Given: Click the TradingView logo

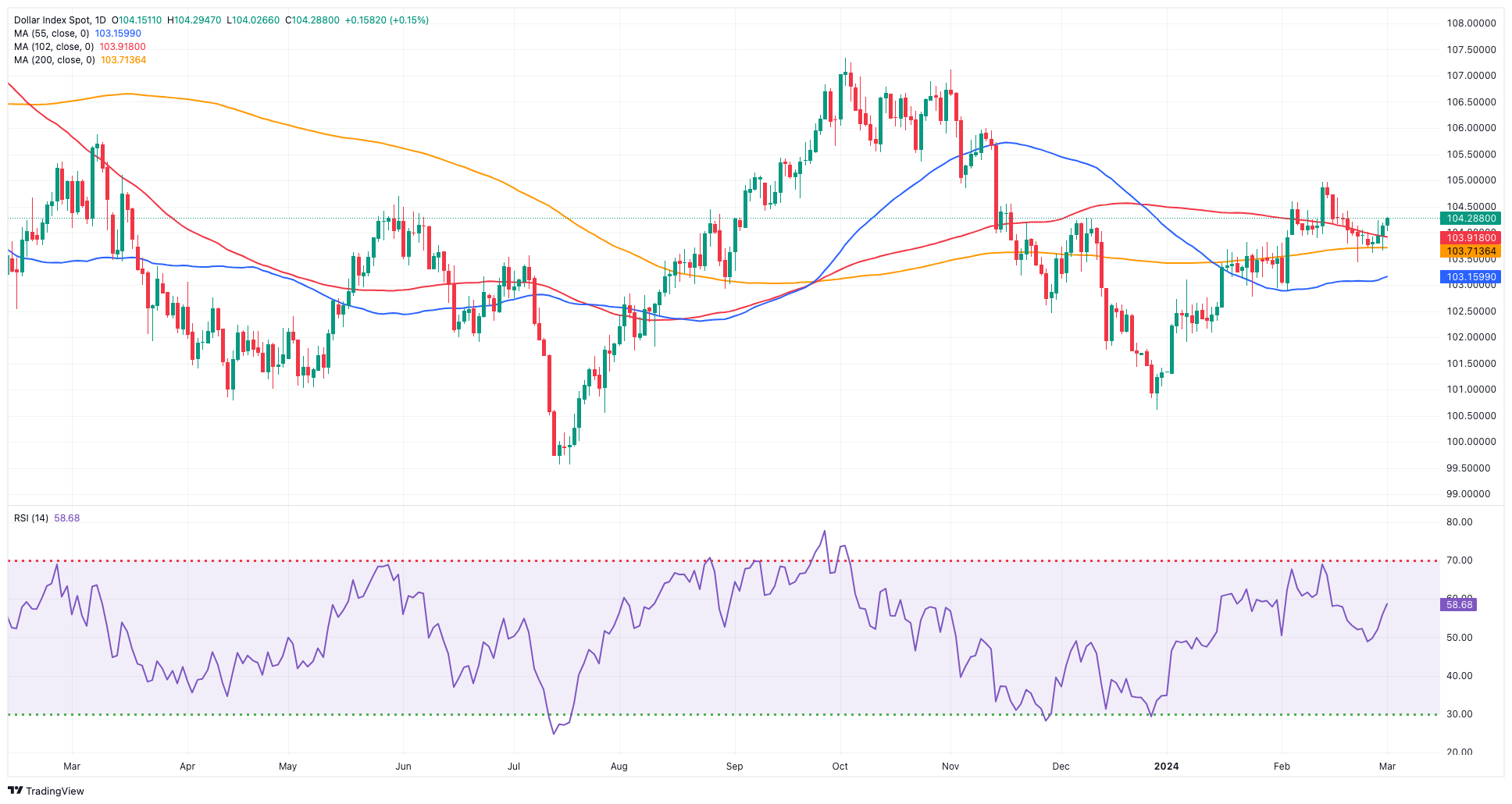Looking at the screenshot, I should 45,791.
